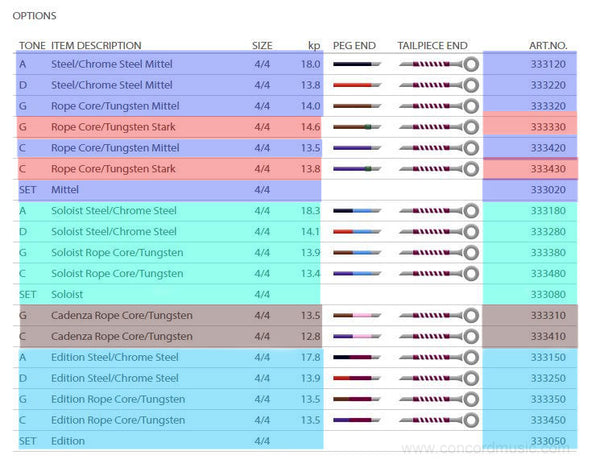Image resolution: width=600 pixels, height=476 pixels.
Task: Click the tailpiece end icon for article 333220
Action: pyautogui.click(x=439, y=85)
